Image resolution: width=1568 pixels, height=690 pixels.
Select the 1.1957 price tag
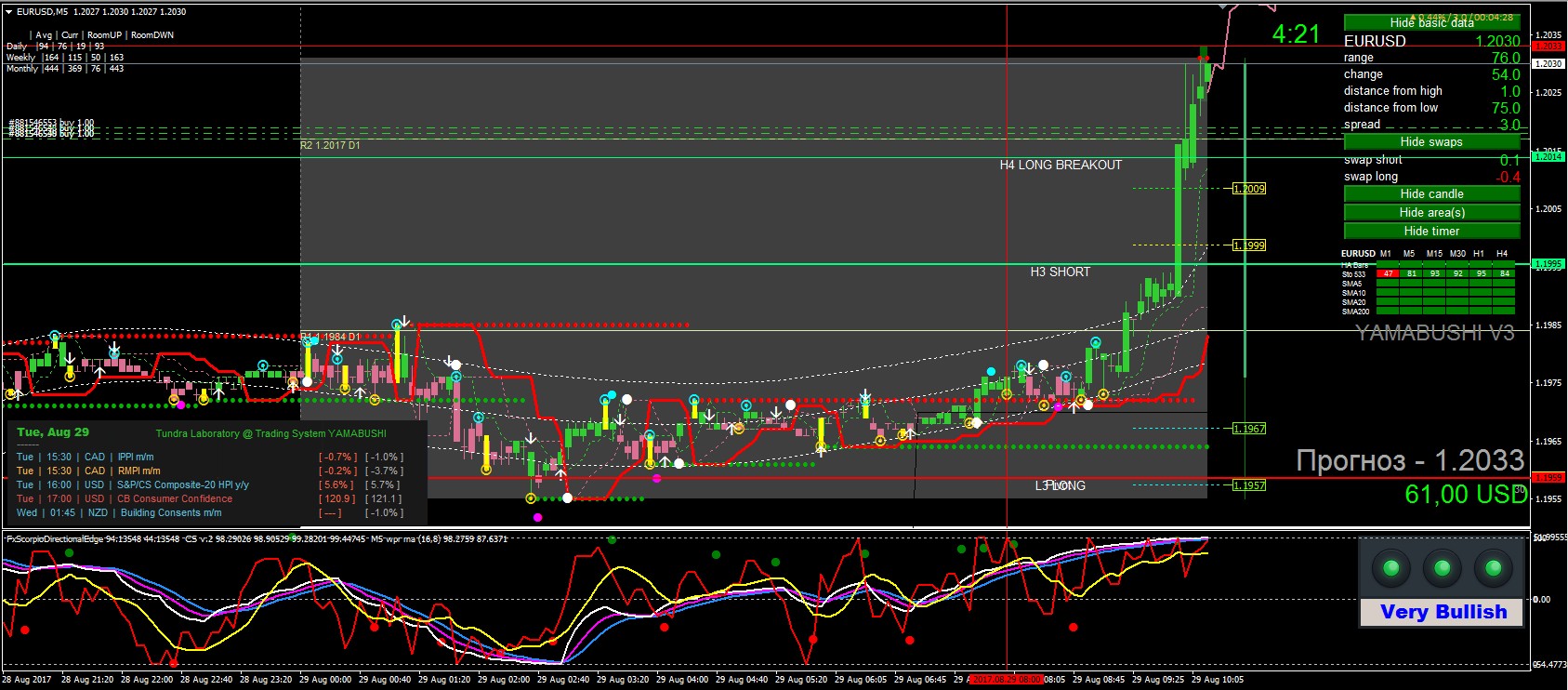(1249, 485)
